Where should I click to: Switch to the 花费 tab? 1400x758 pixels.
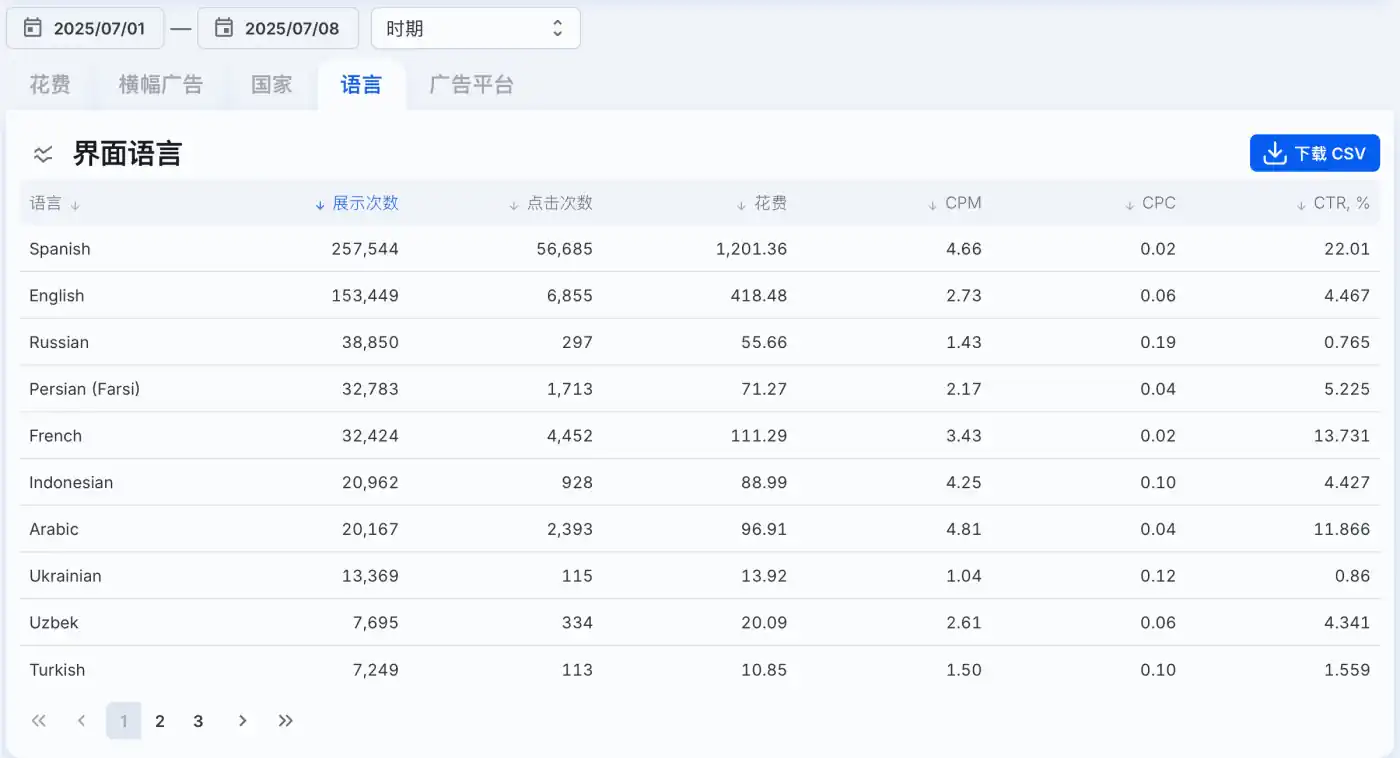(x=50, y=85)
